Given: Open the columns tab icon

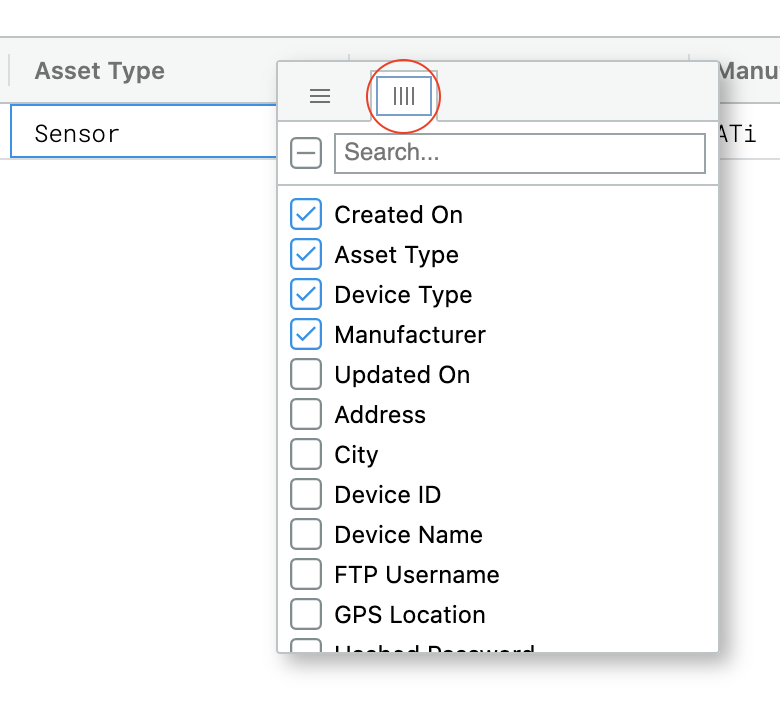Looking at the screenshot, I should [x=404, y=96].
